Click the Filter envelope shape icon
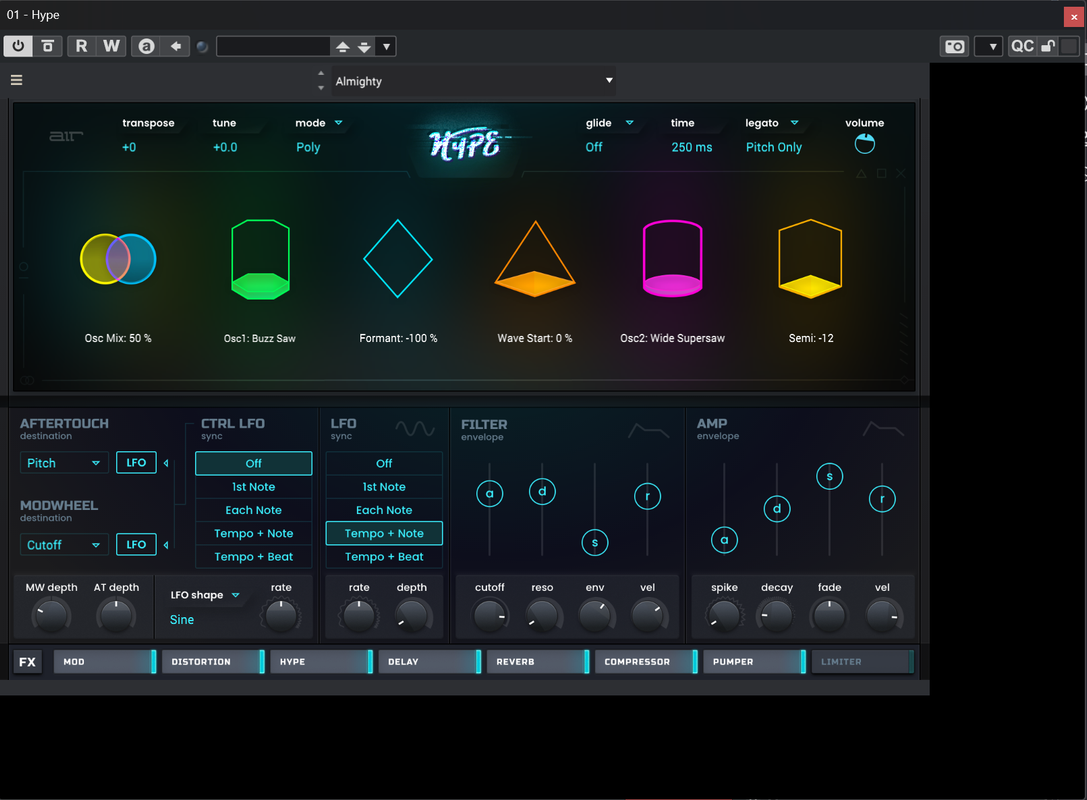This screenshot has width=1087, height=800. pos(648,431)
